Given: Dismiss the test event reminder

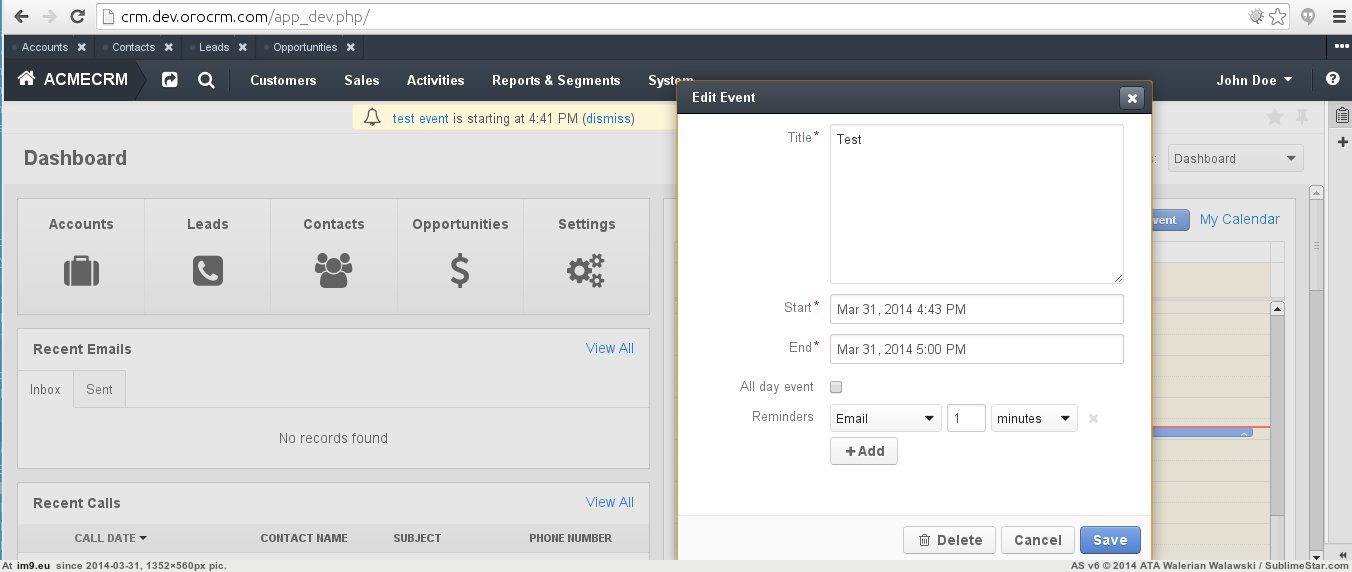Looking at the screenshot, I should [x=608, y=118].
